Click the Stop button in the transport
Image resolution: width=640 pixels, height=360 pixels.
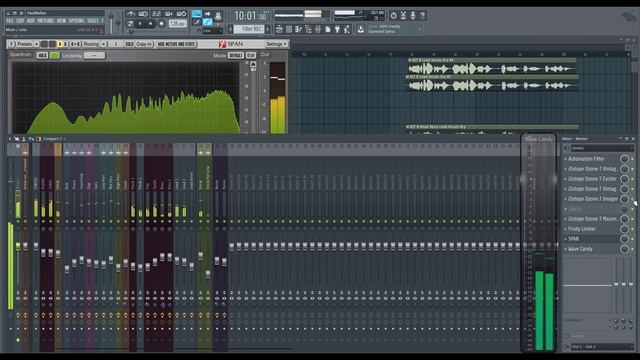(x=151, y=24)
